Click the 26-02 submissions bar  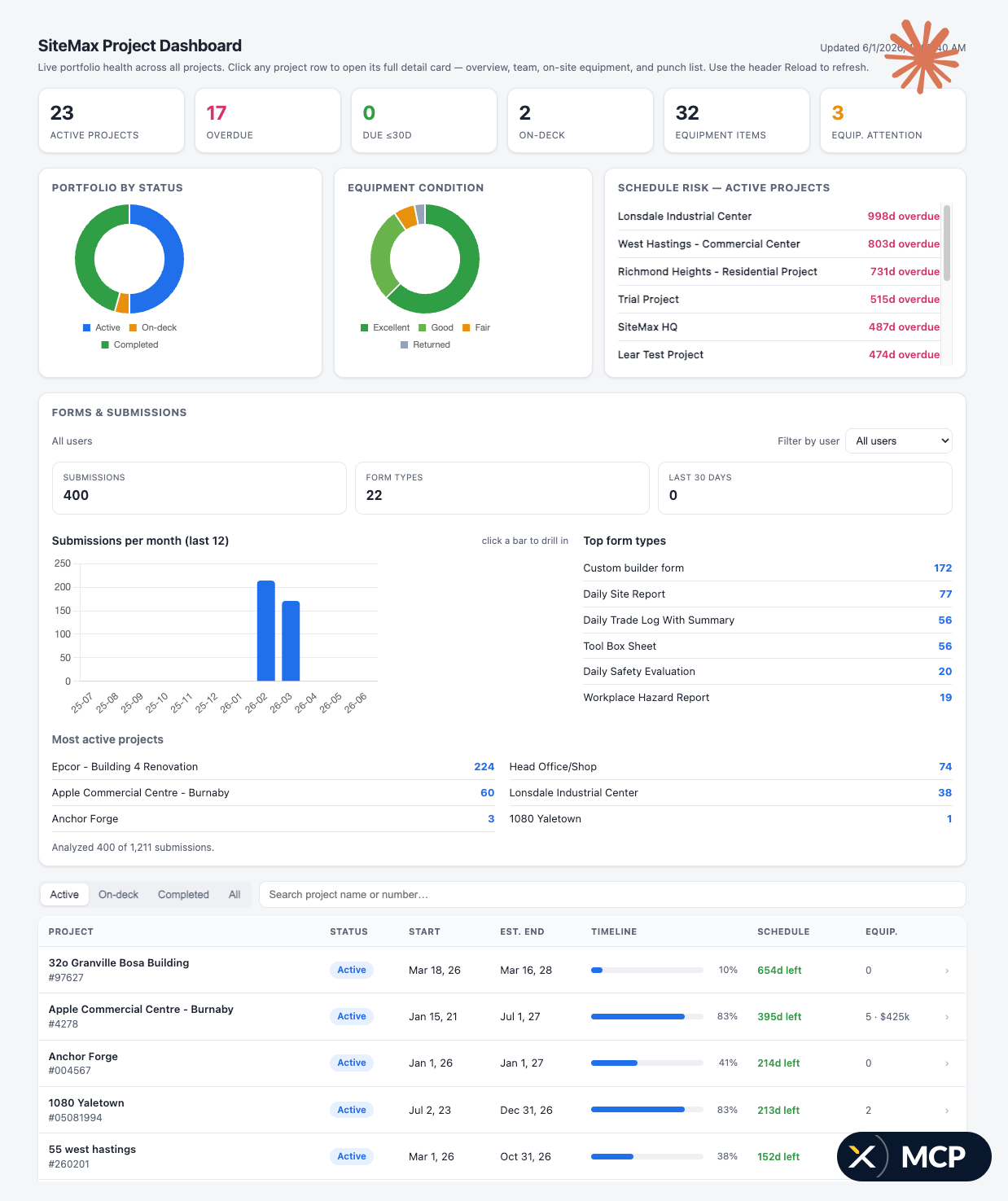coord(266,630)
